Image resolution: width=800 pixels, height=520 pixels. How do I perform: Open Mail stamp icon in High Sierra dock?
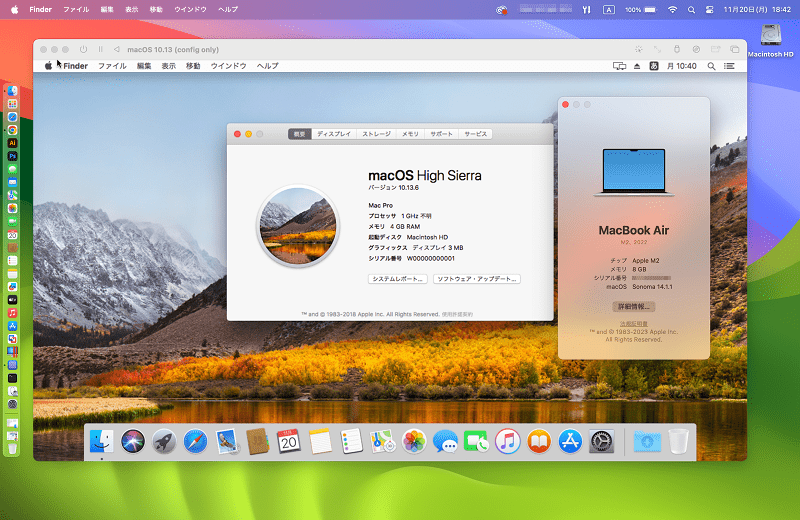coord(227,441)
